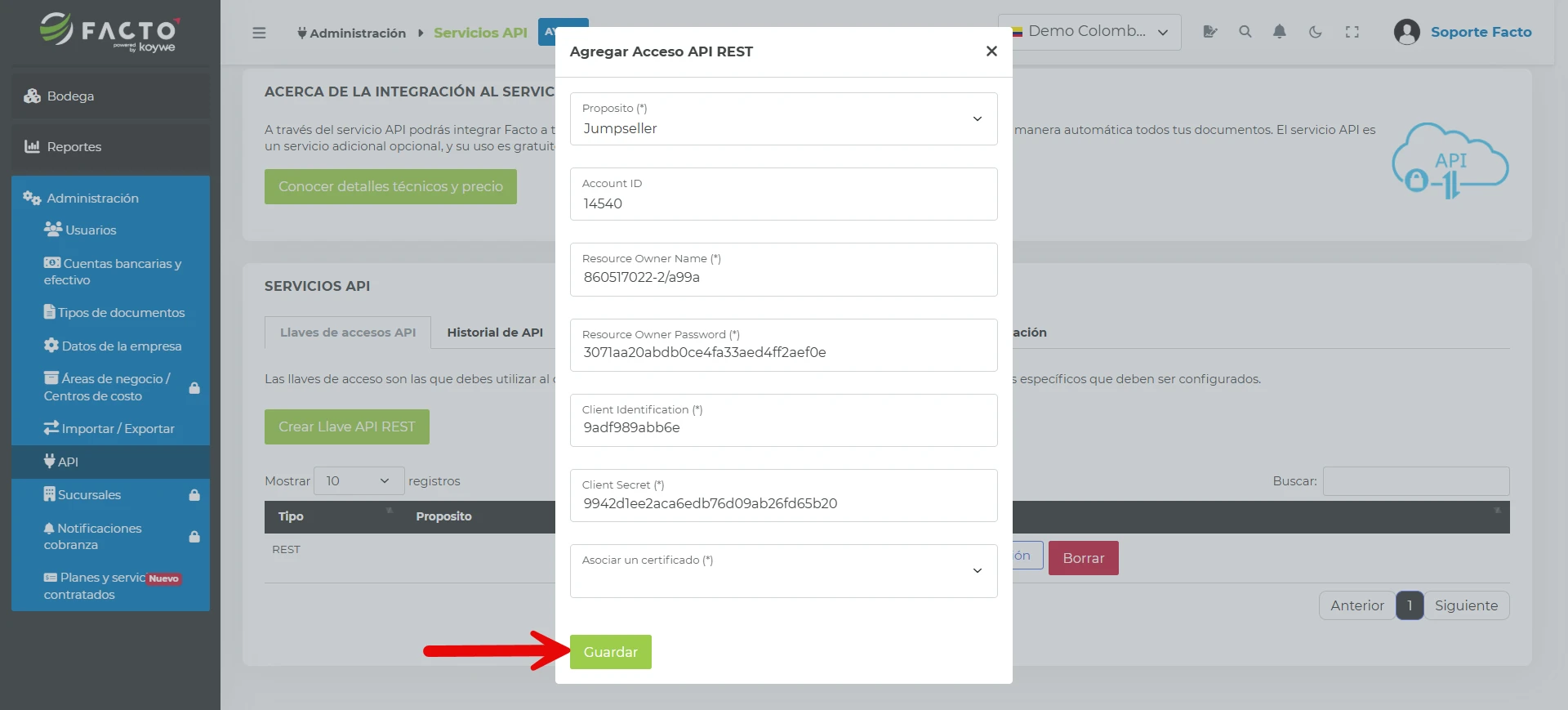
Task: Switch to Llaves de accesos API tab
Action: point(348,333)
